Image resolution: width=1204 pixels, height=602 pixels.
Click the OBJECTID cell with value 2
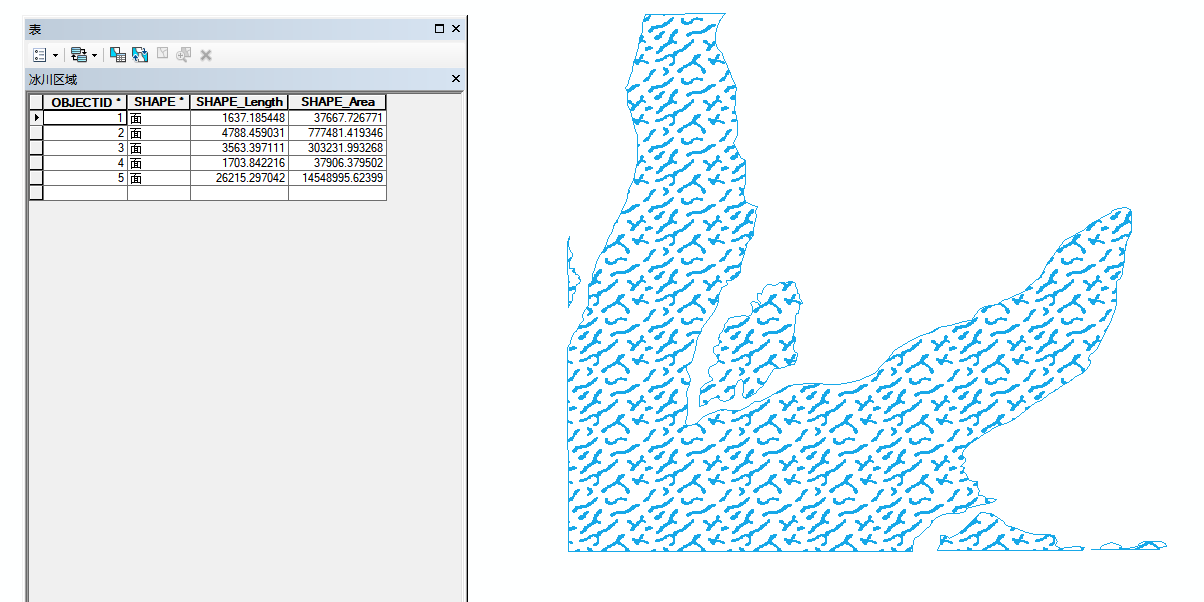tap(86, 132)
